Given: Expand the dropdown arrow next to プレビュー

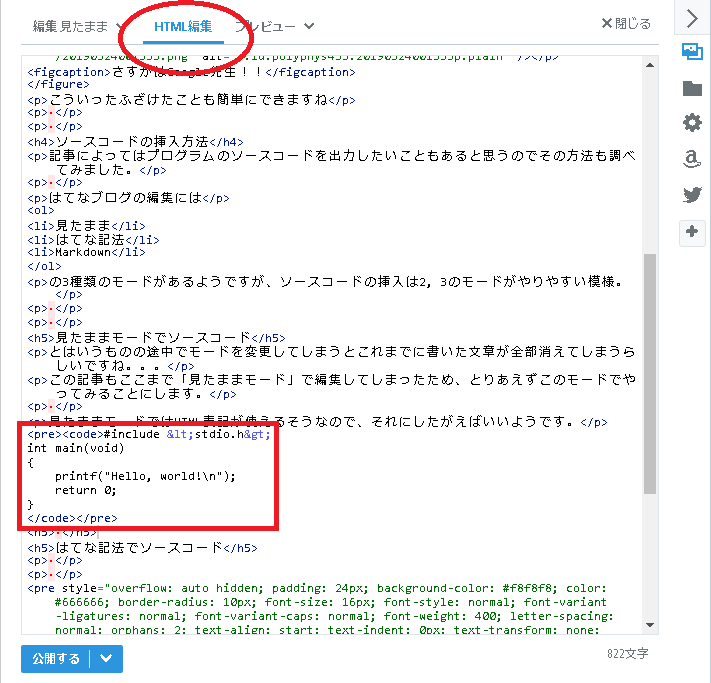Looking at the screenshot, I should coord(309,26).
